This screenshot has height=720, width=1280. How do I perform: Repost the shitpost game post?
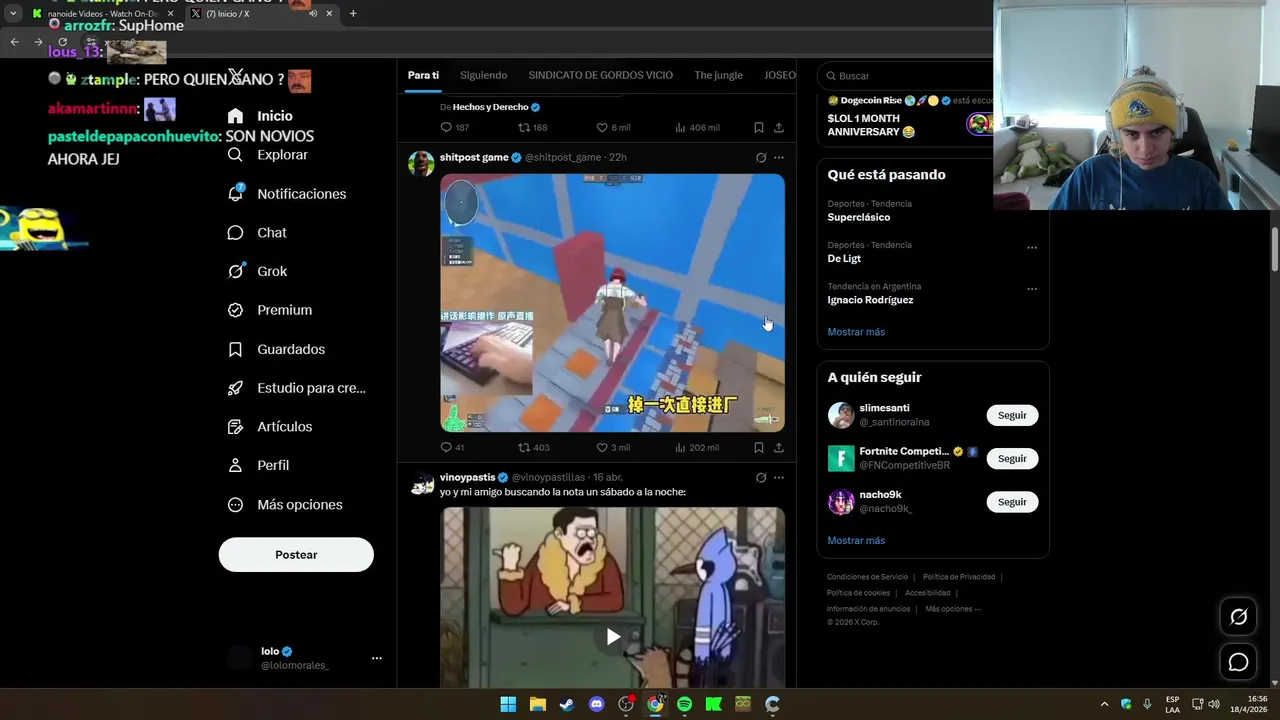point(533,448)
